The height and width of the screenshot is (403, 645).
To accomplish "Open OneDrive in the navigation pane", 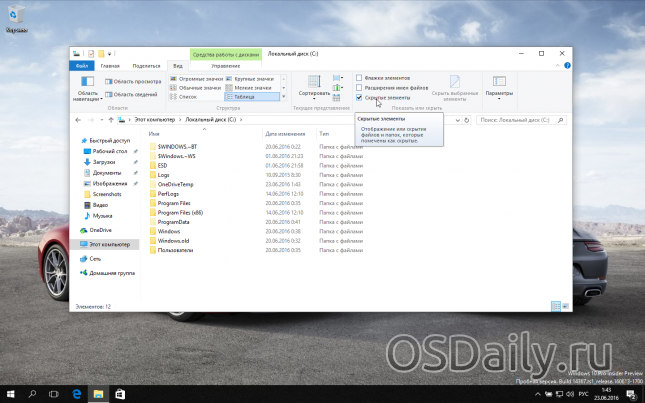I will (101, 230).
